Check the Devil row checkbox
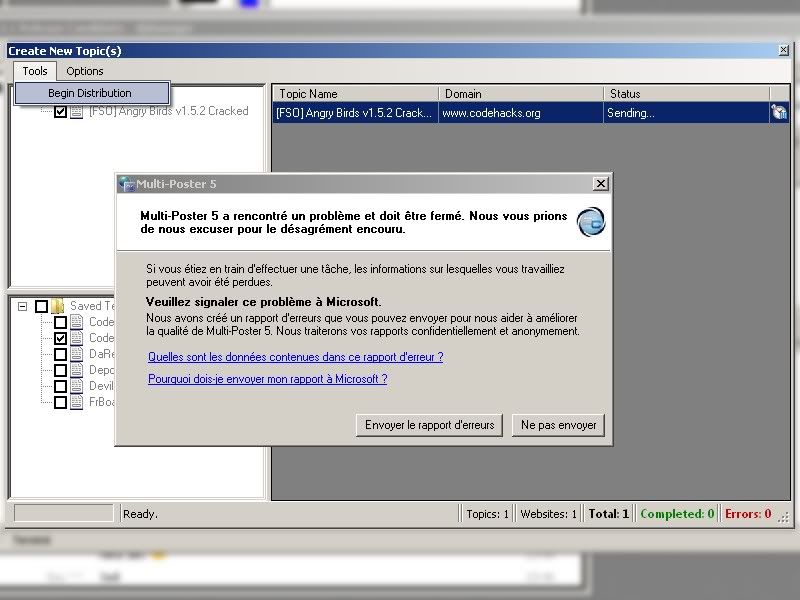 pyautogui.click(x=60, y=386)
